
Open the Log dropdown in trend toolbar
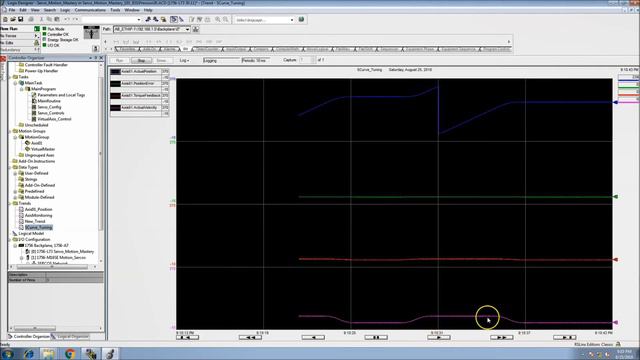point(184,60)
